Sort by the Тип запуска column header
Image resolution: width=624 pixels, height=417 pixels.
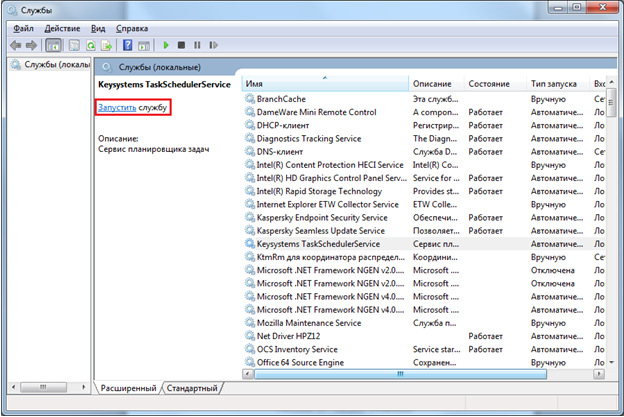tap(558, 84)
